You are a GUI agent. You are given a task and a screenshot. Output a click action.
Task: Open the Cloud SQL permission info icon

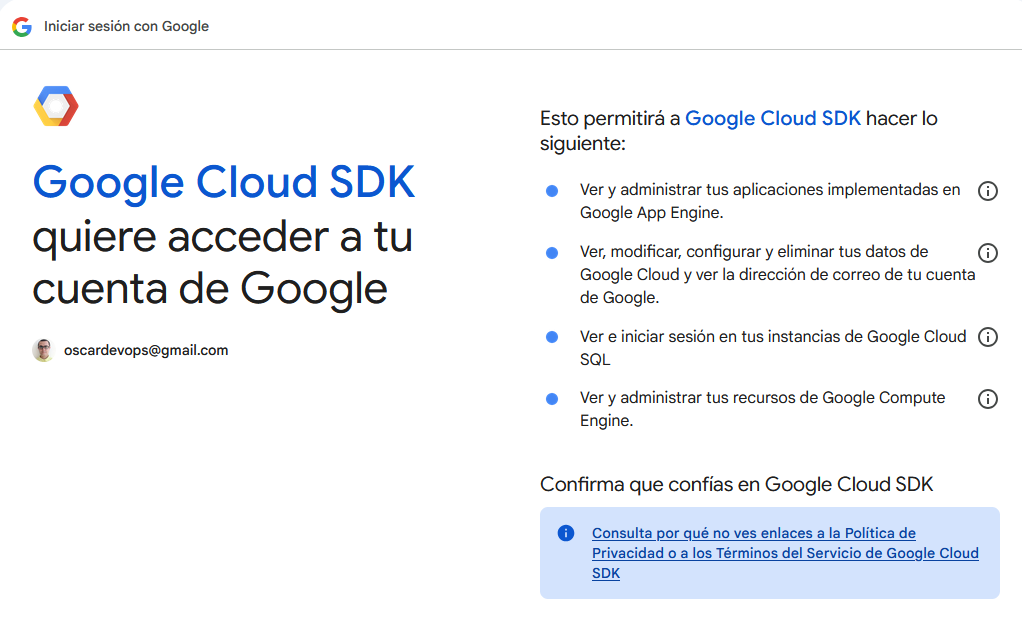988,337
